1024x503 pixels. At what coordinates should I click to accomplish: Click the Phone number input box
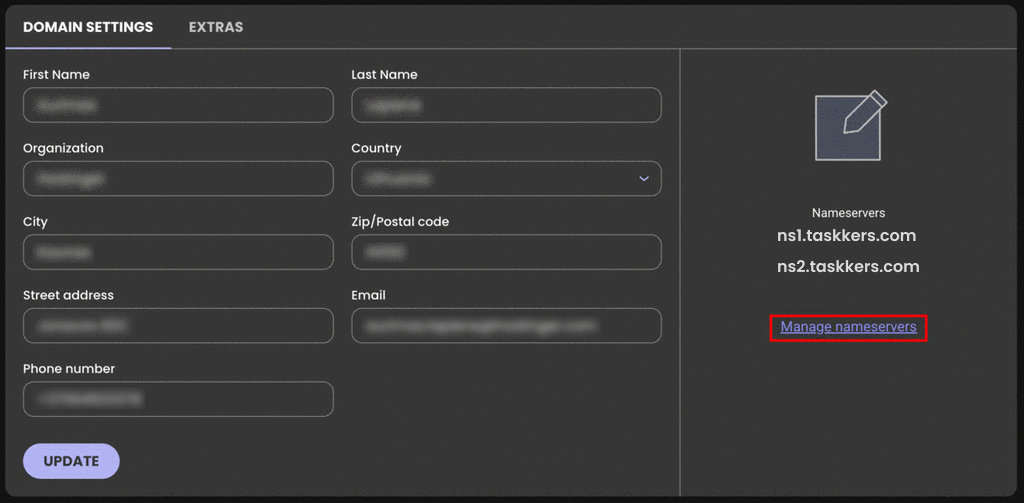[x=178, y=399]
